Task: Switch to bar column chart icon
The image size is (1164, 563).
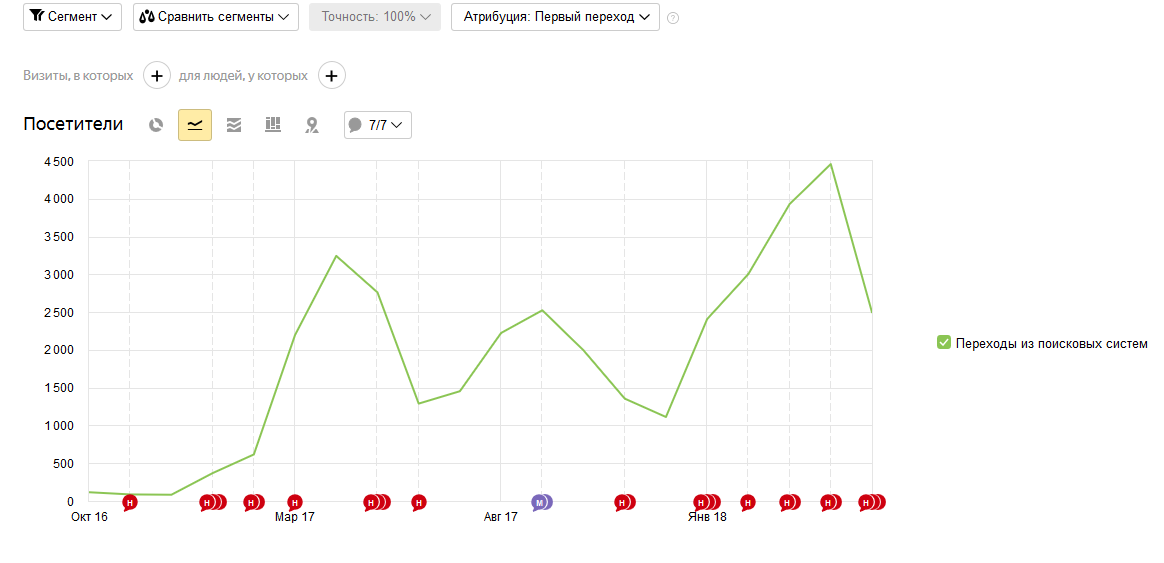Action: 273,125
